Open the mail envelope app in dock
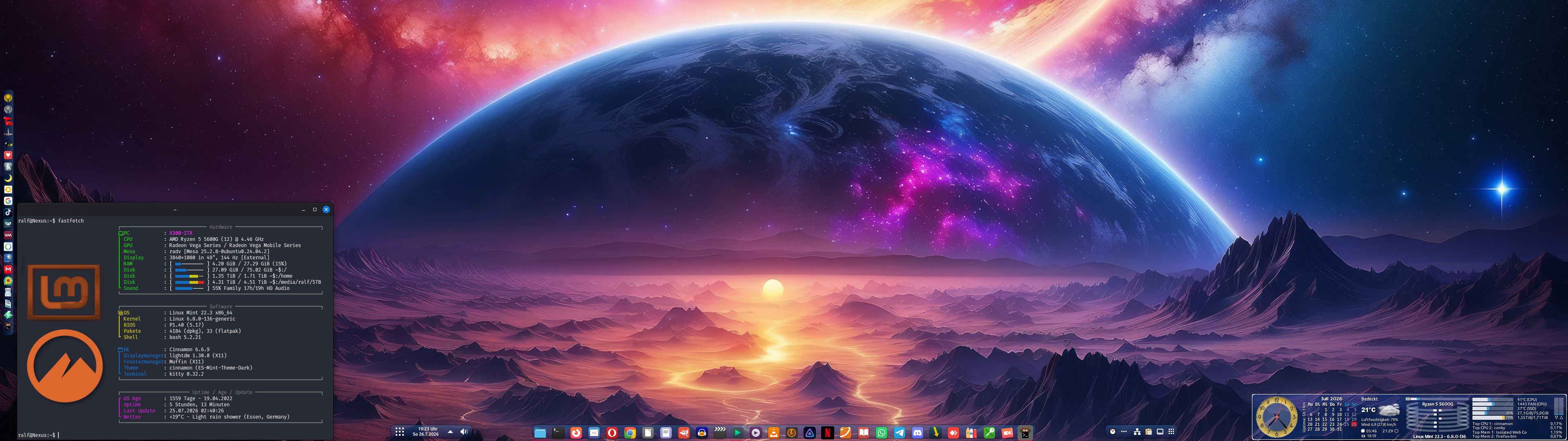This screenshot has width=1568, height=441. click(594, 432)
